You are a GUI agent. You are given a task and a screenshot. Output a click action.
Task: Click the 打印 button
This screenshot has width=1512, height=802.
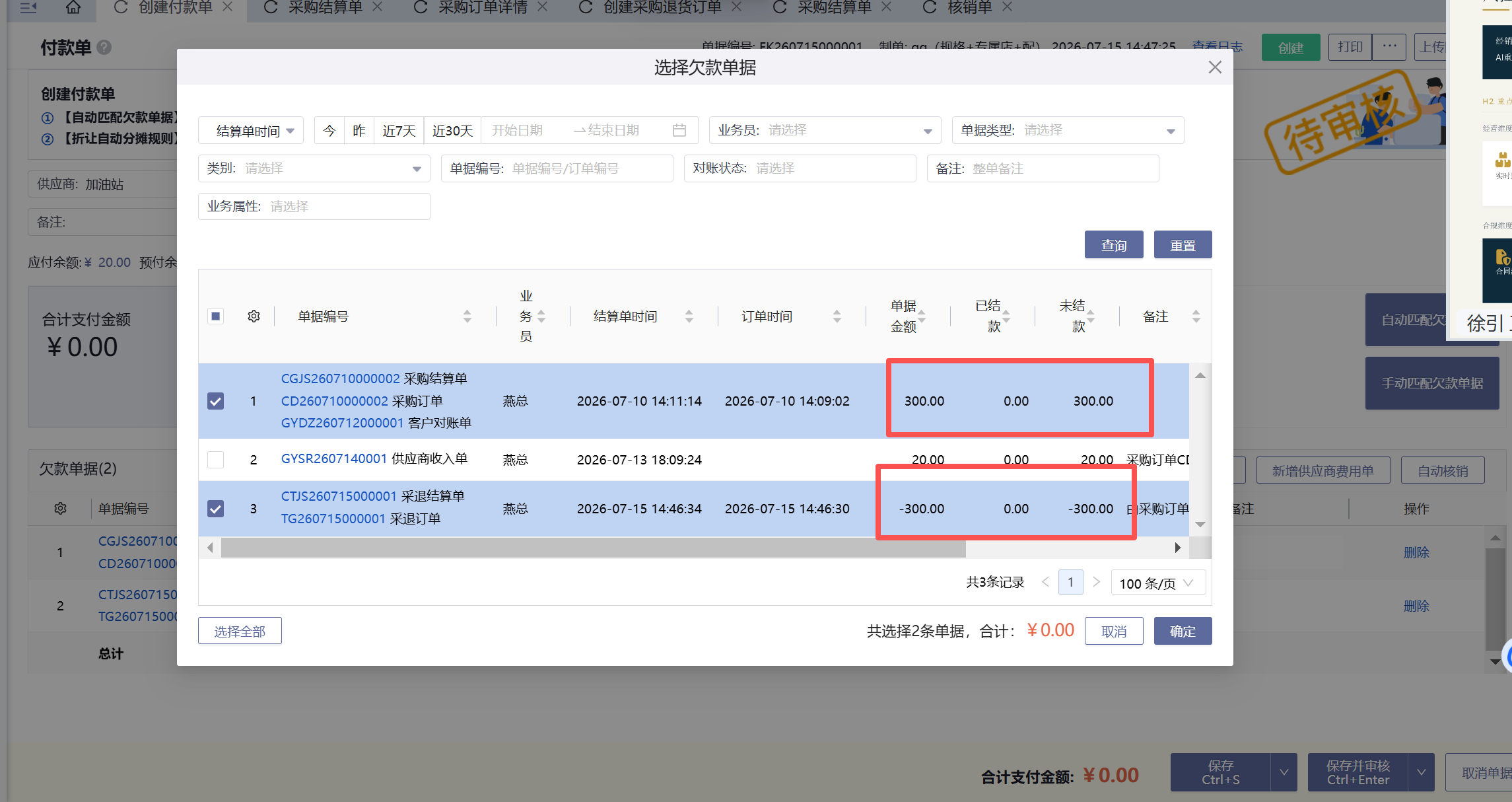(1350, 47)
